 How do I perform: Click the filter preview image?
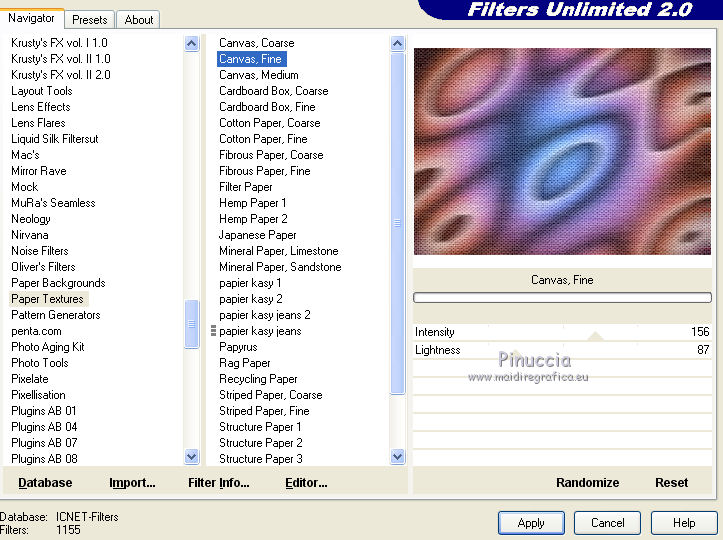point(562,151)
